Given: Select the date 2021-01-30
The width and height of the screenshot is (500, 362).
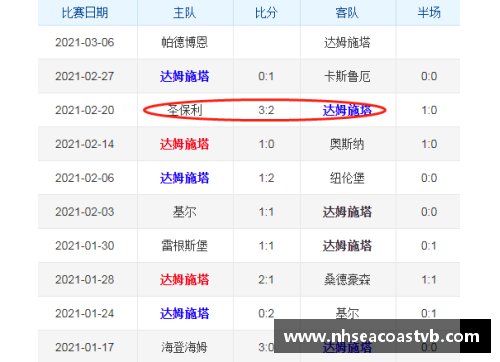Looking at the screenshot, I should (85, 246).
